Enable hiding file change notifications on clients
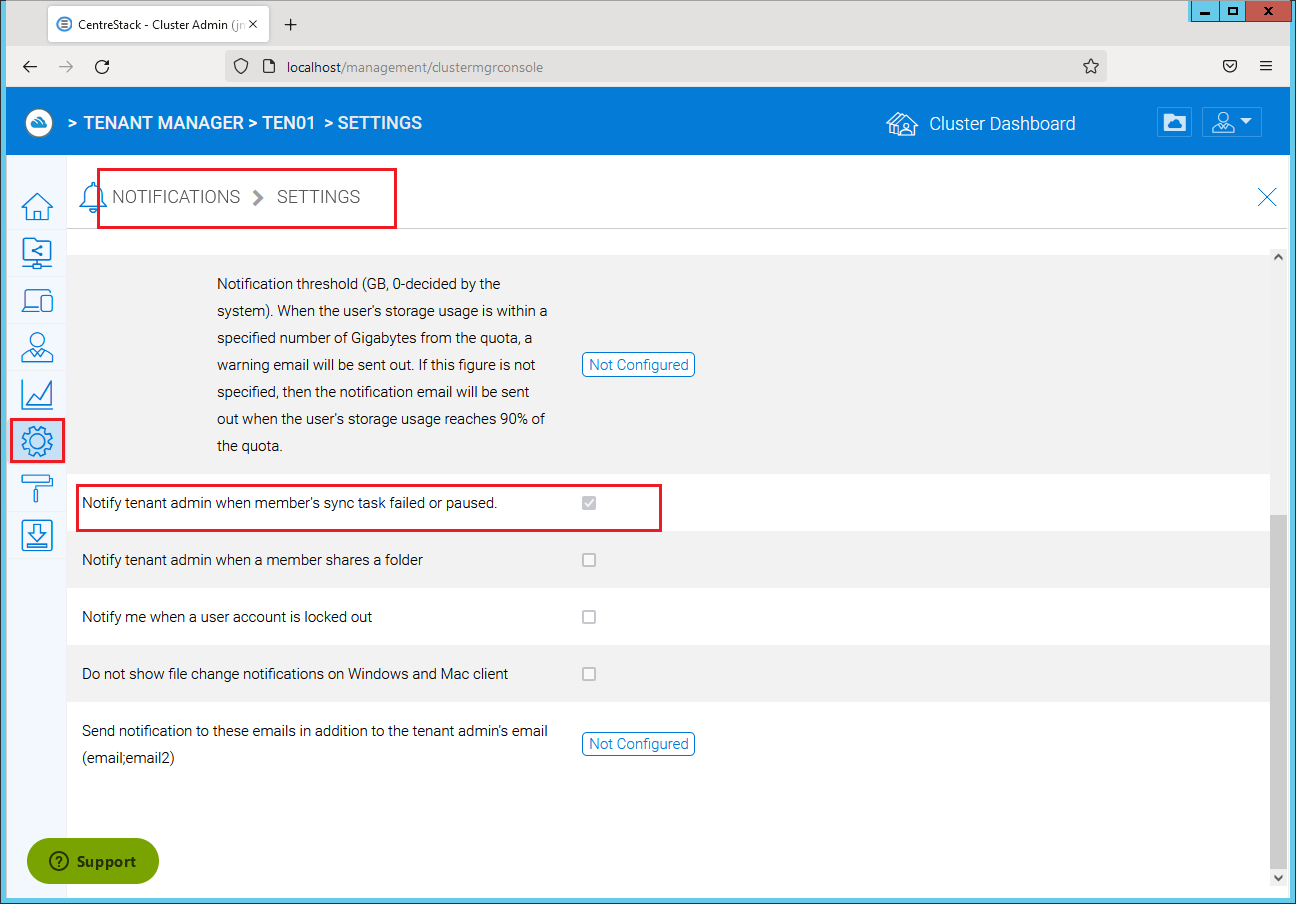Viewport: 1296px width, 904px height. [x=589, y=674]
